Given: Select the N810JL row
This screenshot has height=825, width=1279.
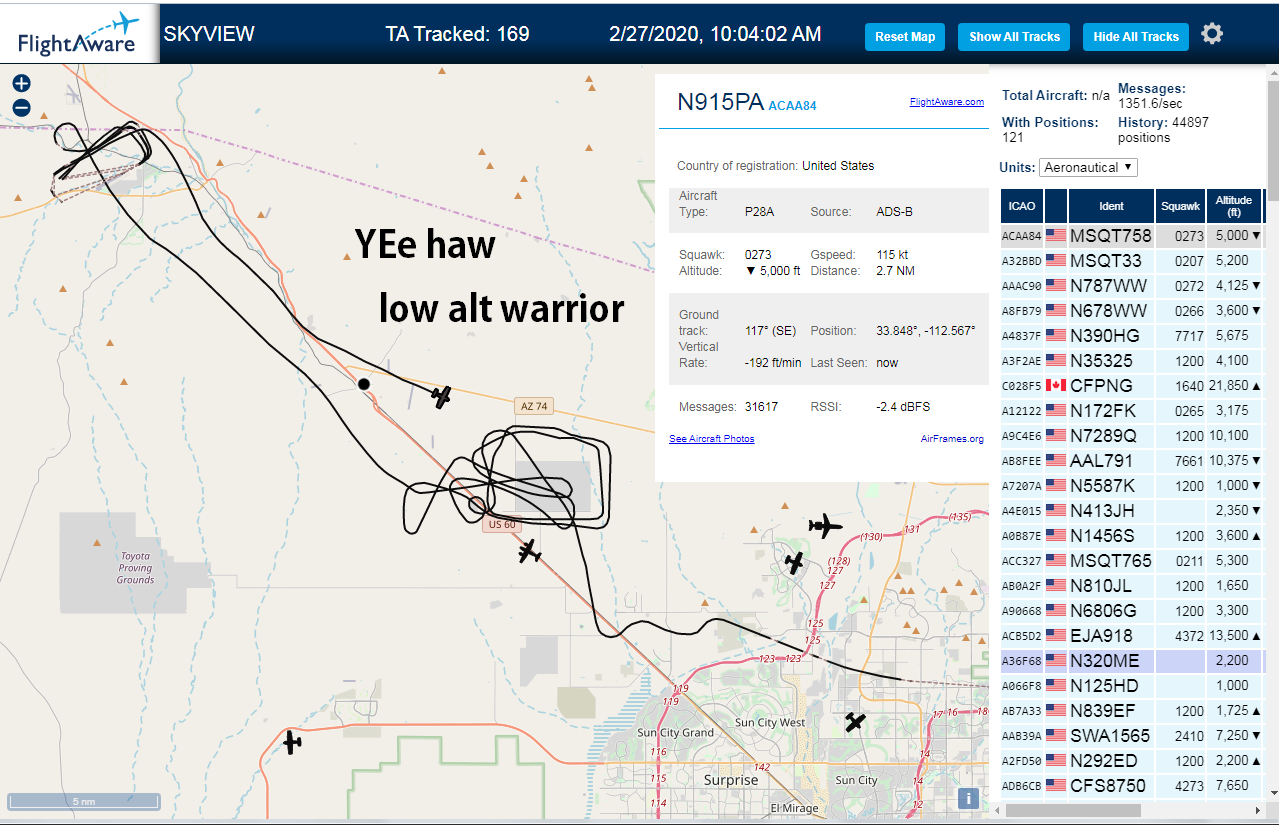Looking at the screenshot, I should (1131, 586).
